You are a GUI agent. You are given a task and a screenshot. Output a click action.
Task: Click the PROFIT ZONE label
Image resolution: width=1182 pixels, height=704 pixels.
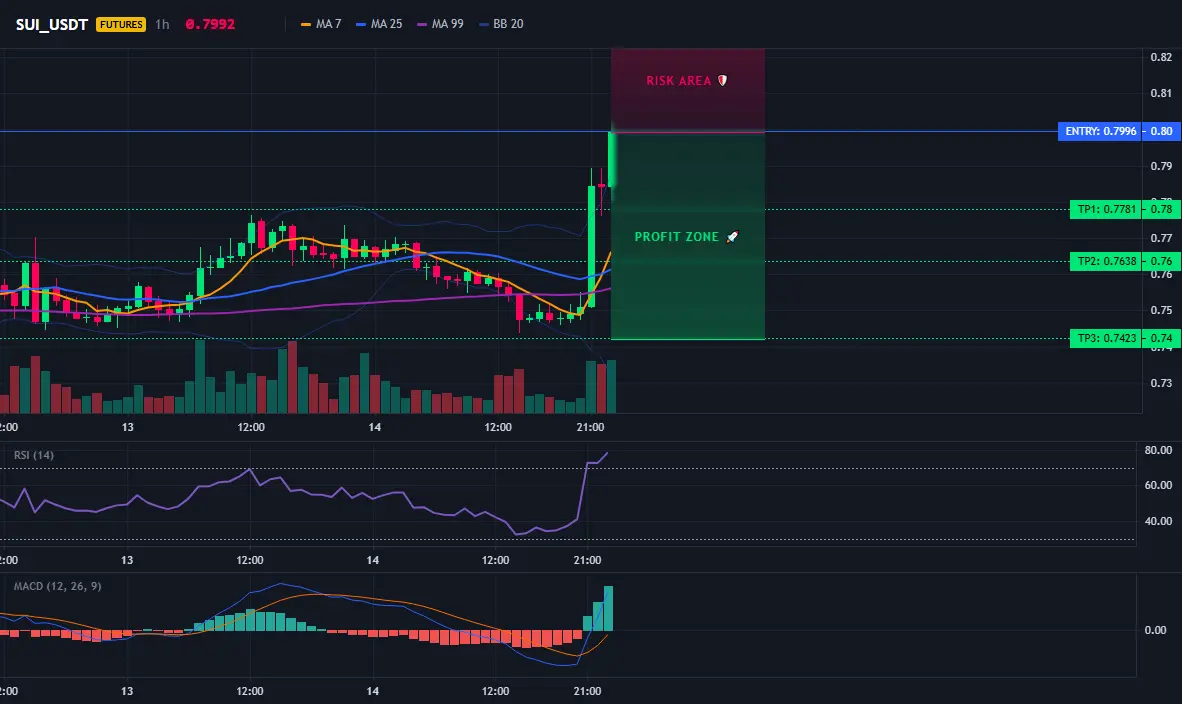[x=676, y=237]
